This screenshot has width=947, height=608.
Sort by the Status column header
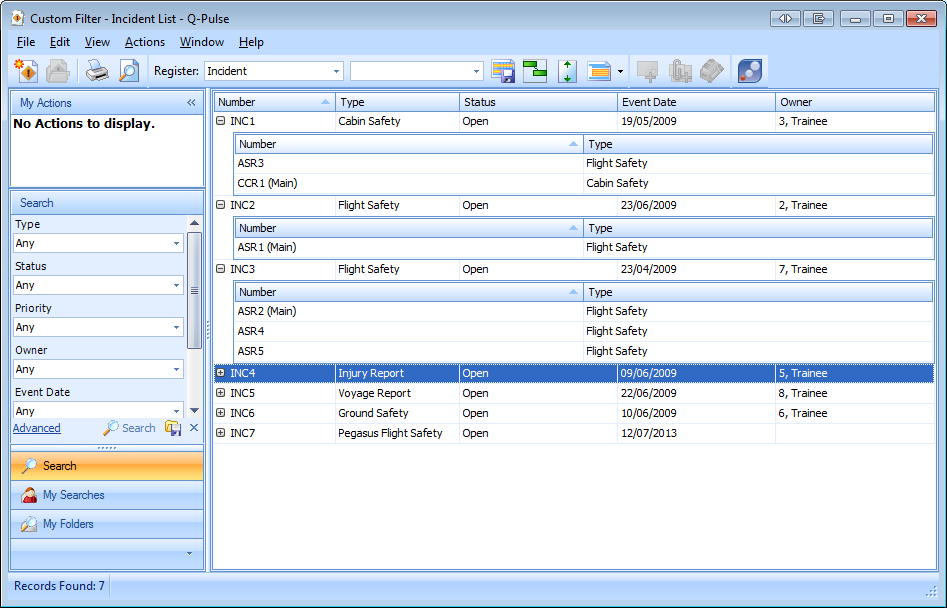538,102
